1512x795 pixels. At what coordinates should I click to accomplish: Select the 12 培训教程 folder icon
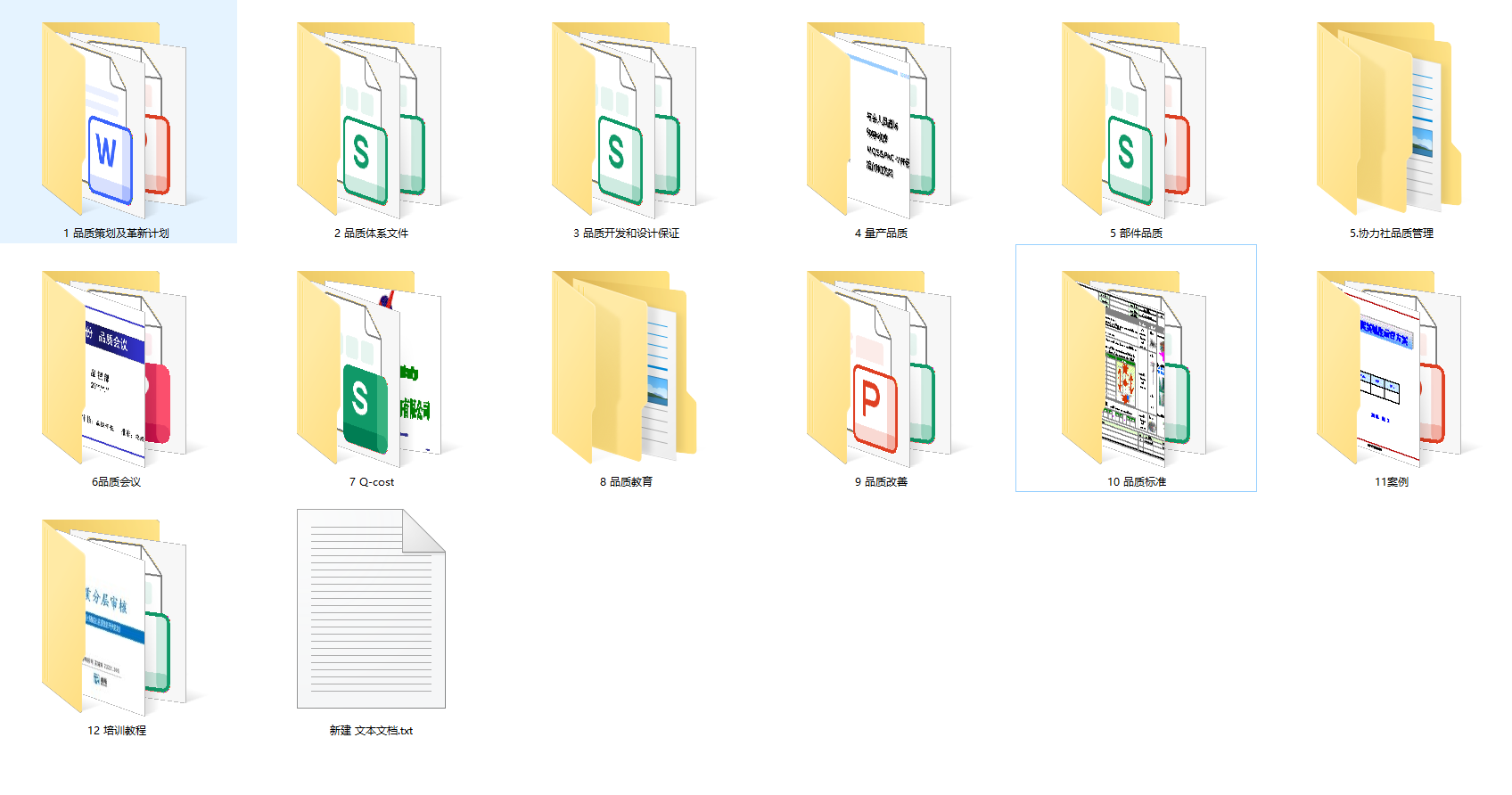tap(116, 618)
